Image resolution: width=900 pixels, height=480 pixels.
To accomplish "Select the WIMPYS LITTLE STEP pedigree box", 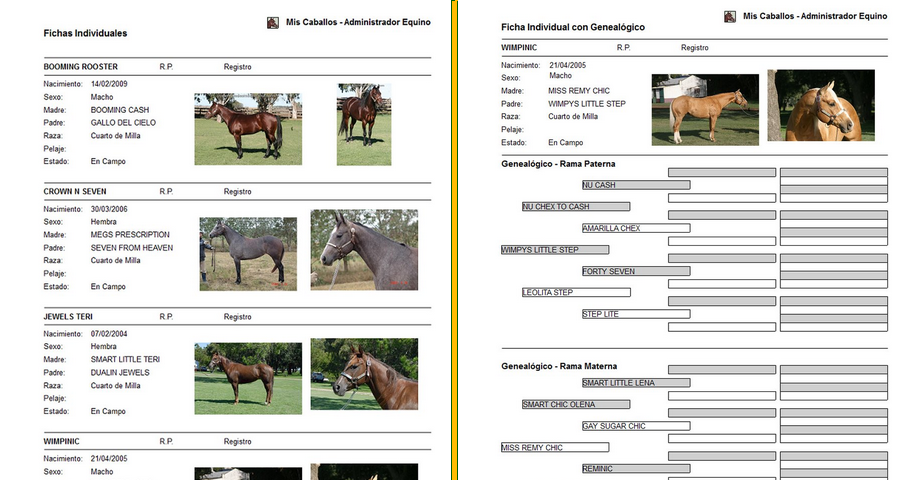I will 555,250.
